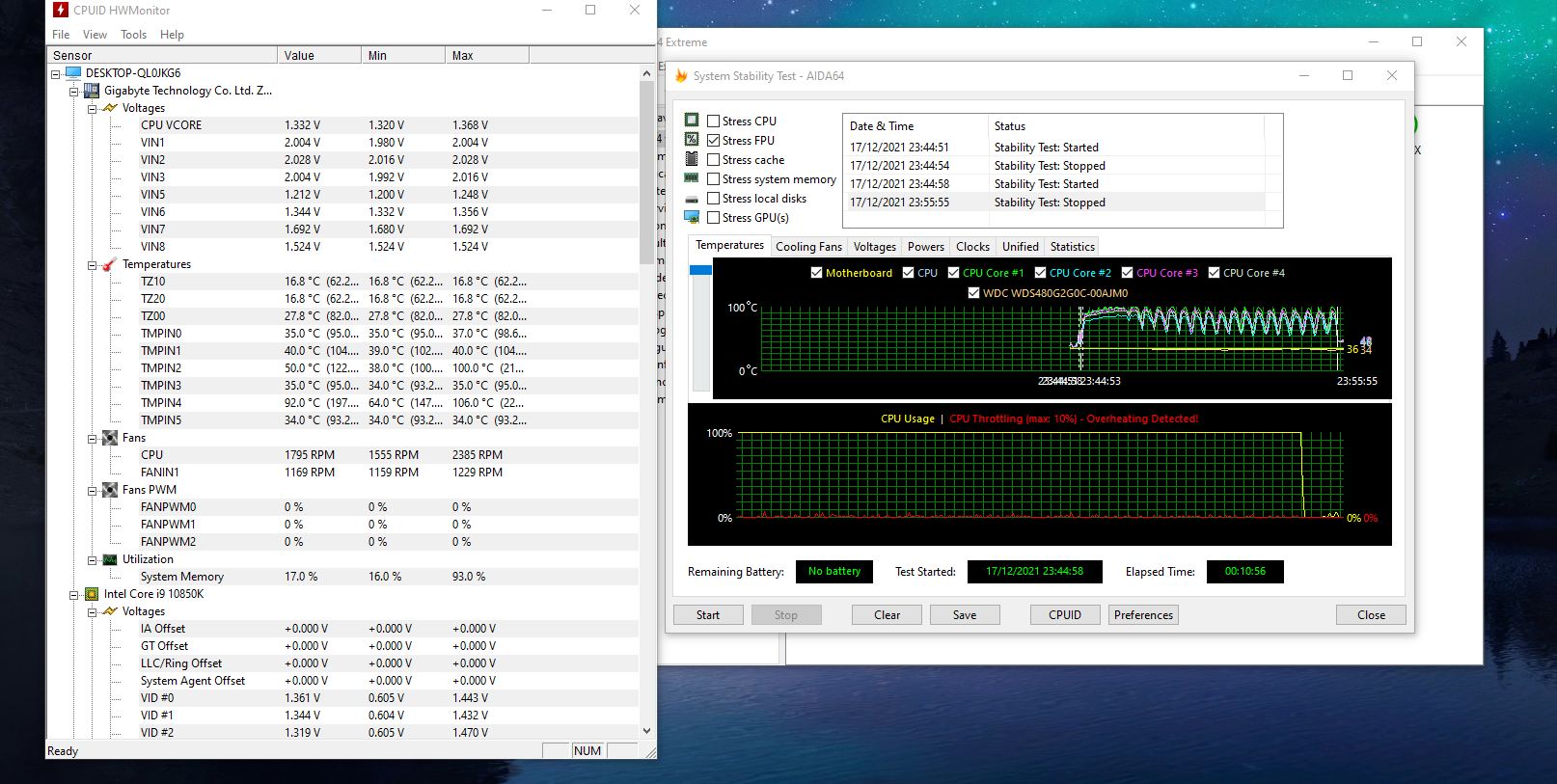The width and height of the screenshot is (1557, 784).
Task: Enable the Stress CPU checkbox
Action: (714, 122)
